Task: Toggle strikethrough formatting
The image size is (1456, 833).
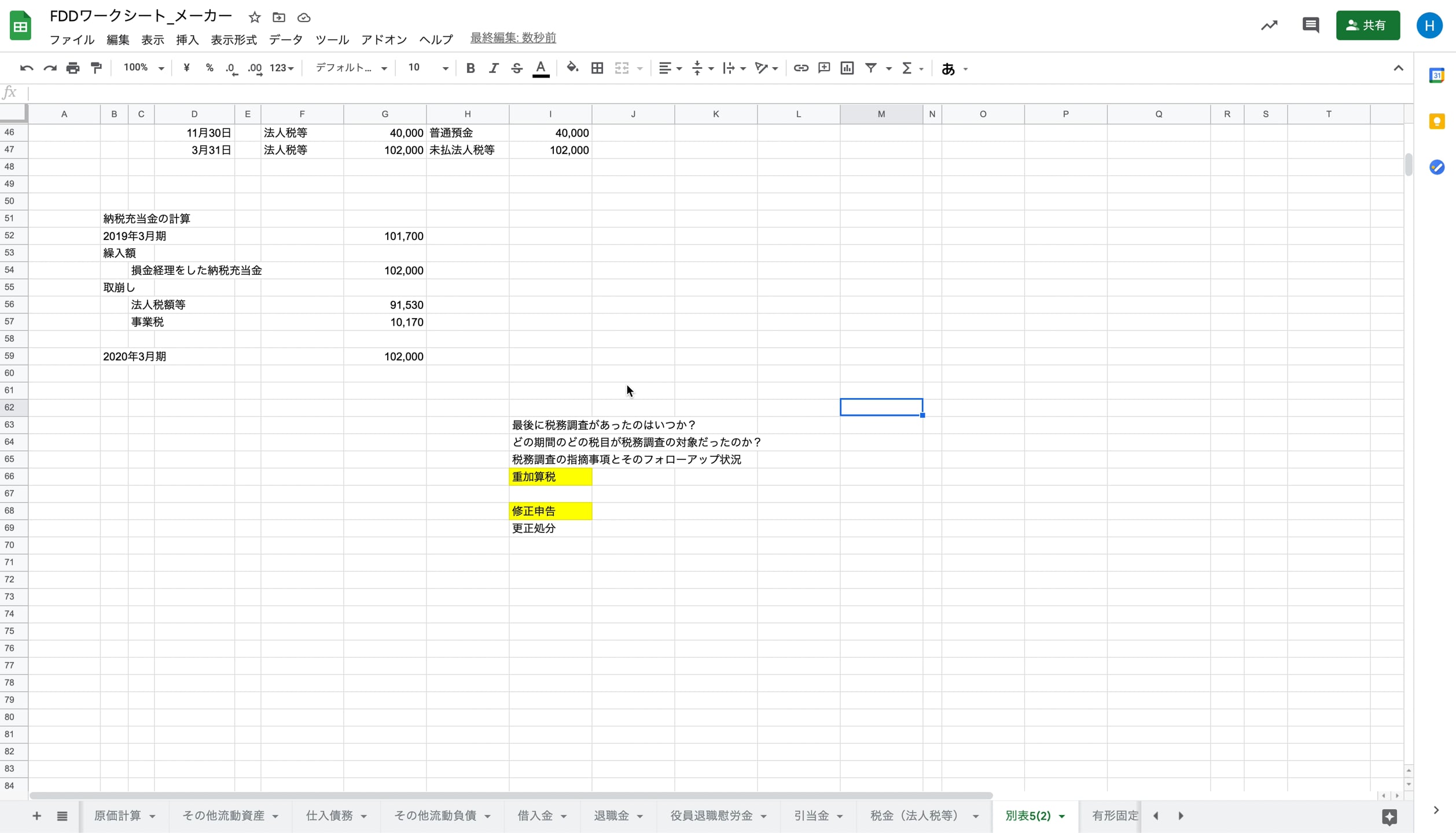Action: point(516,68)
